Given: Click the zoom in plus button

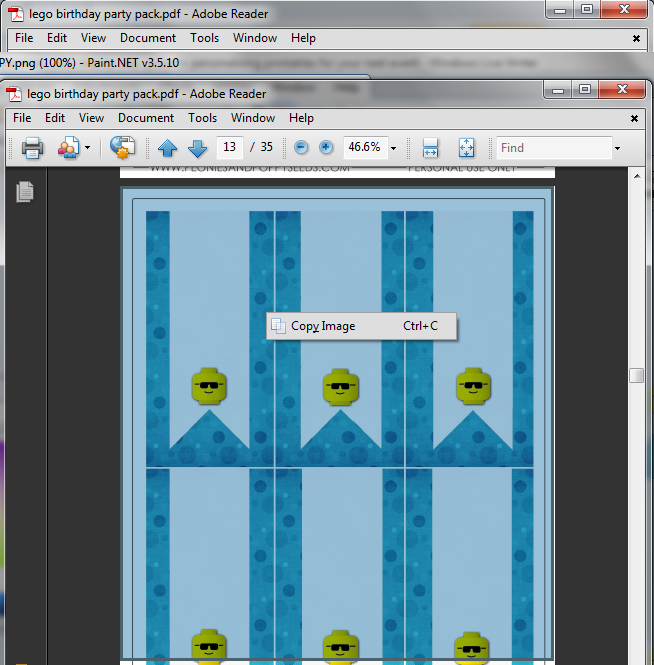Looking at the screenshot, I should pyautogui.click(x=326, y=148).
